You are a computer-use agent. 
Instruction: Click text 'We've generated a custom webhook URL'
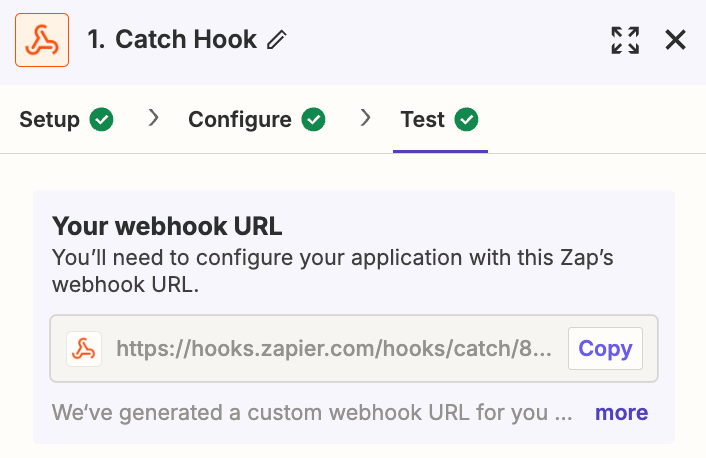(x=261, y=413)
